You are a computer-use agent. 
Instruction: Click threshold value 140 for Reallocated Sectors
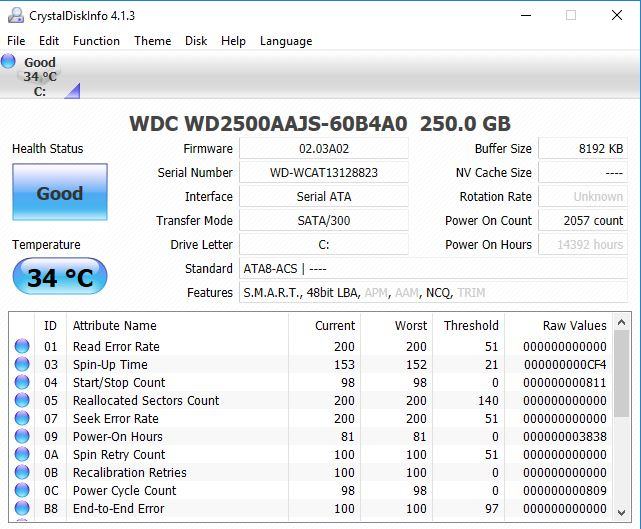coord(488,400)
